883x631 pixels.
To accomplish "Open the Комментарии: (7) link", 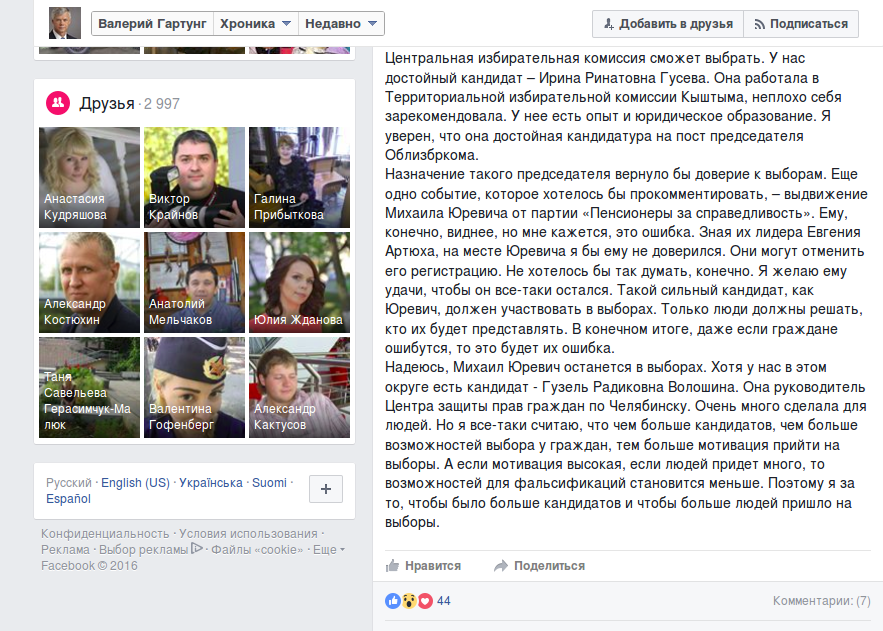I will [822, 601].
